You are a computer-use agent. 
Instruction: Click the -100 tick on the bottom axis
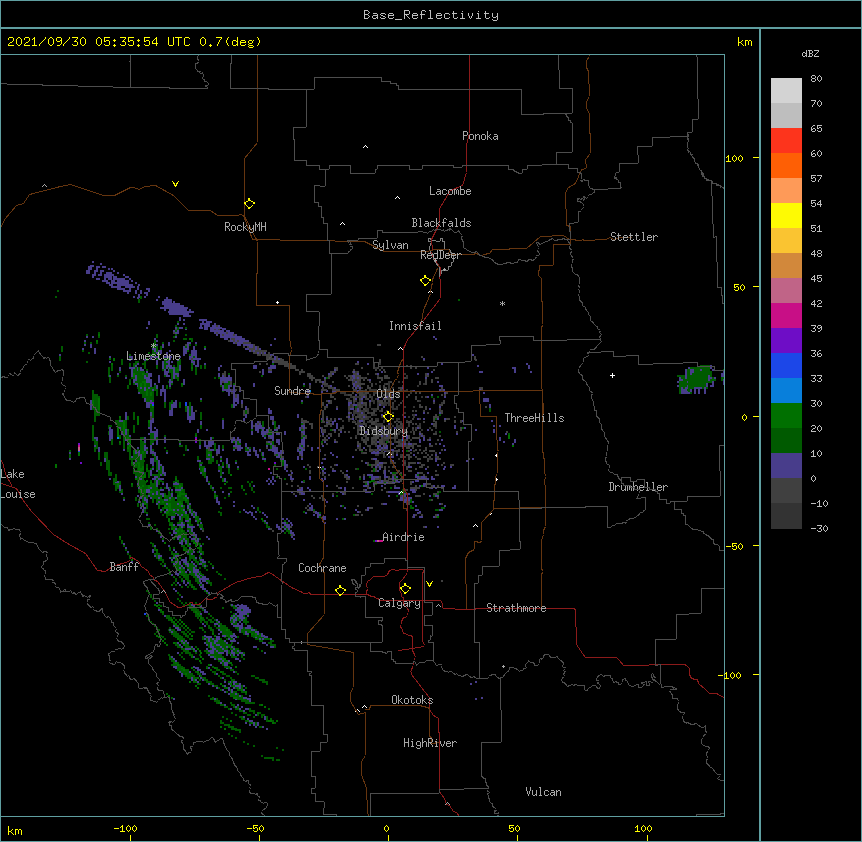pyautogui.click(x=125, y=828)
